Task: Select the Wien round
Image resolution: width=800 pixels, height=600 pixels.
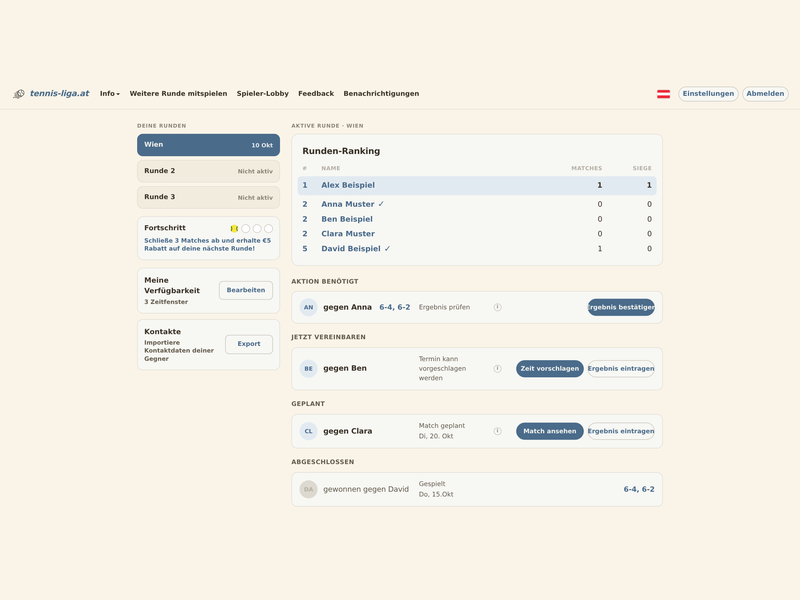Action: 208,145
